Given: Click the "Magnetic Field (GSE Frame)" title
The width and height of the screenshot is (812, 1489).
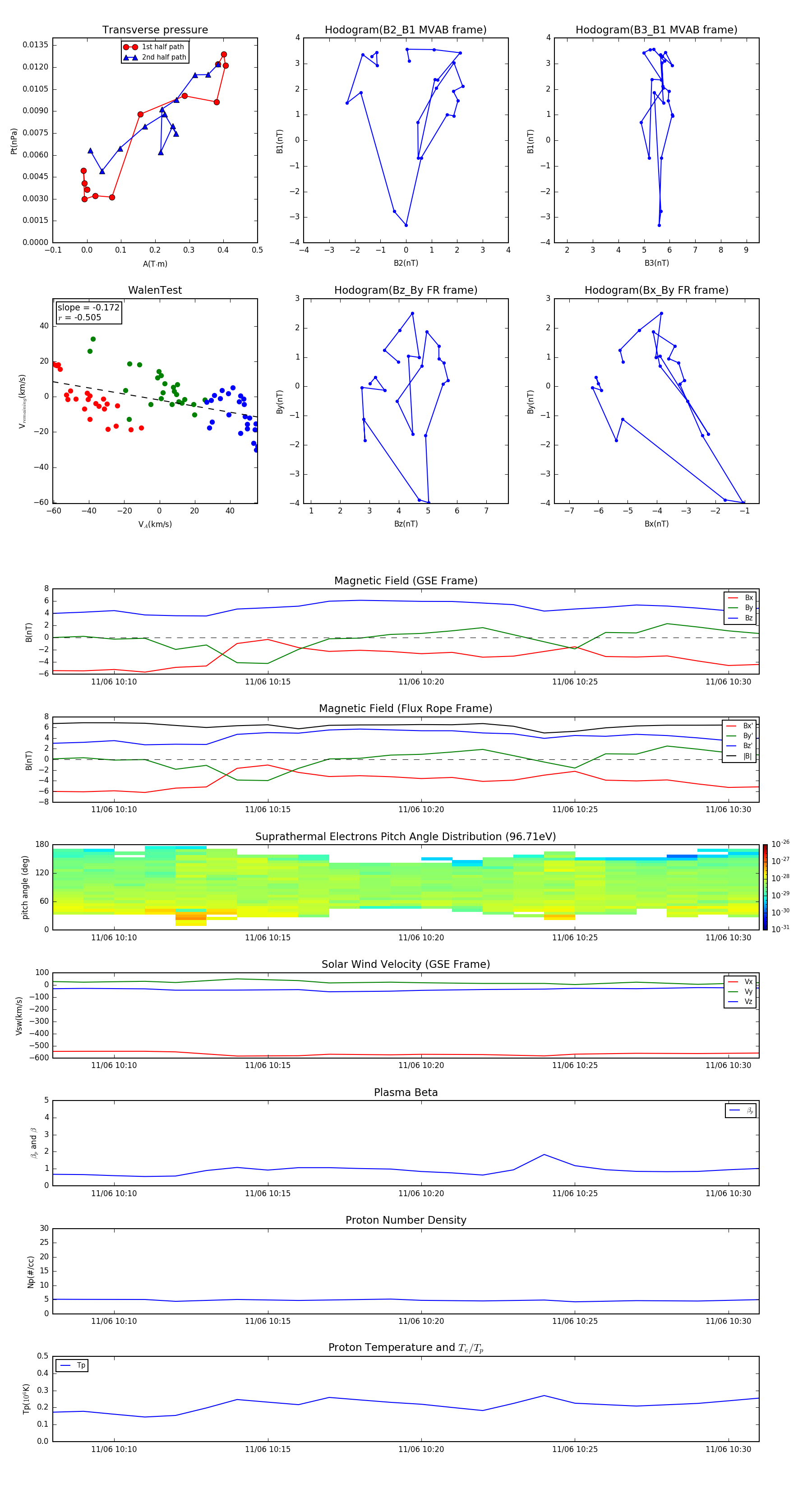Looking at the screenshot, I should point(406,581).
